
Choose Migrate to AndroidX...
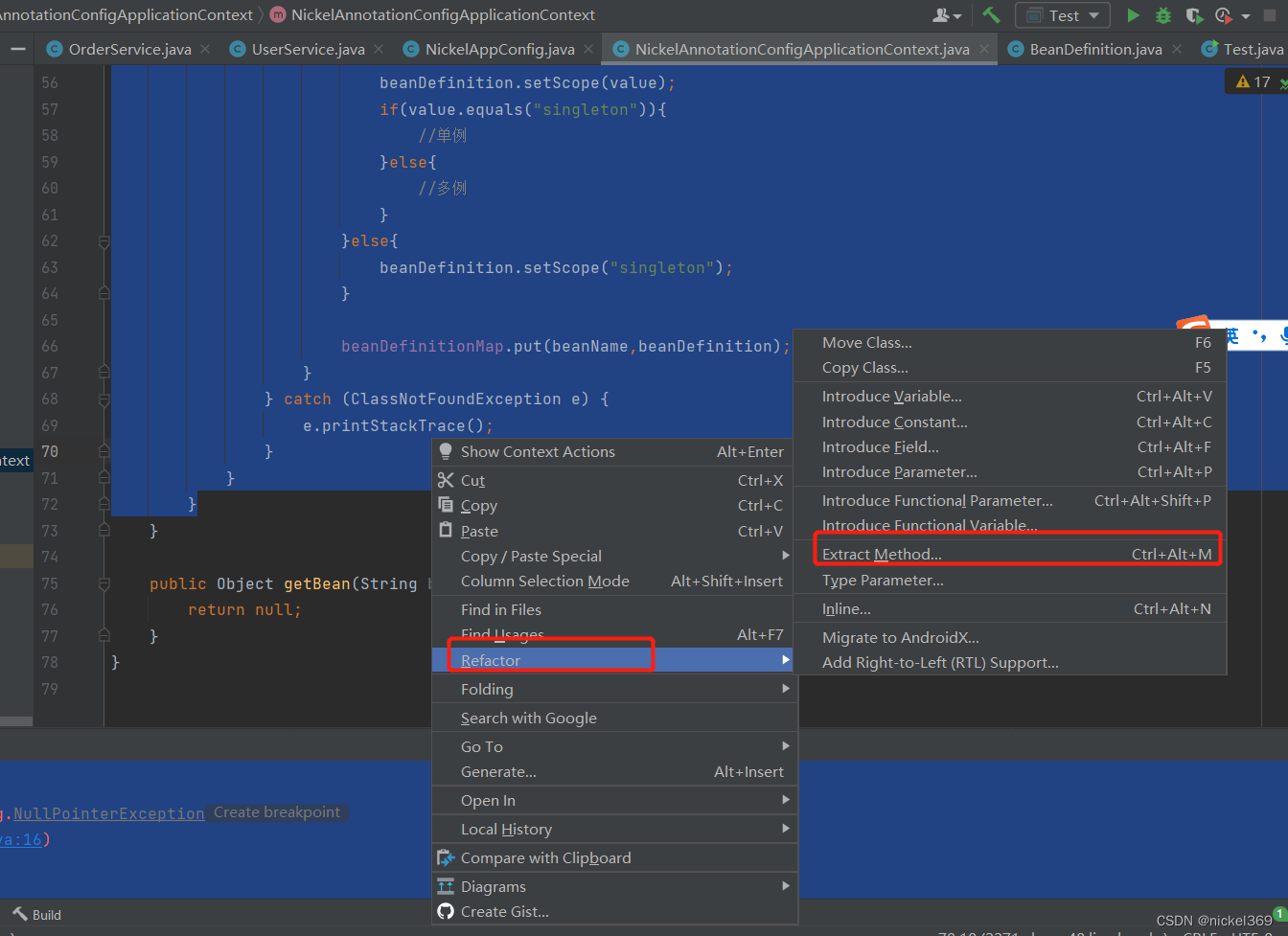1011,637
